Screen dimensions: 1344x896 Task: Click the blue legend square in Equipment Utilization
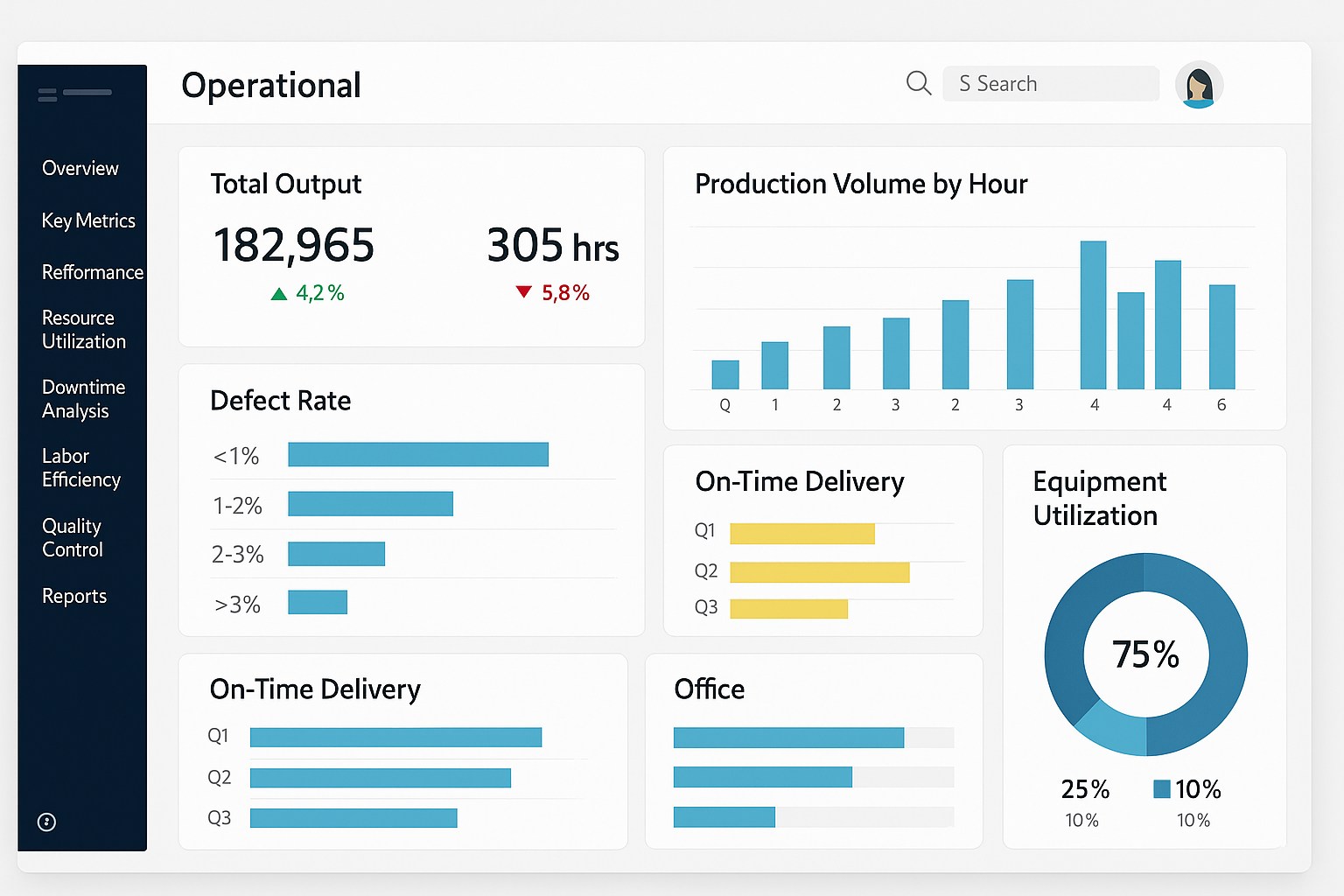(x=1161, y=788)
